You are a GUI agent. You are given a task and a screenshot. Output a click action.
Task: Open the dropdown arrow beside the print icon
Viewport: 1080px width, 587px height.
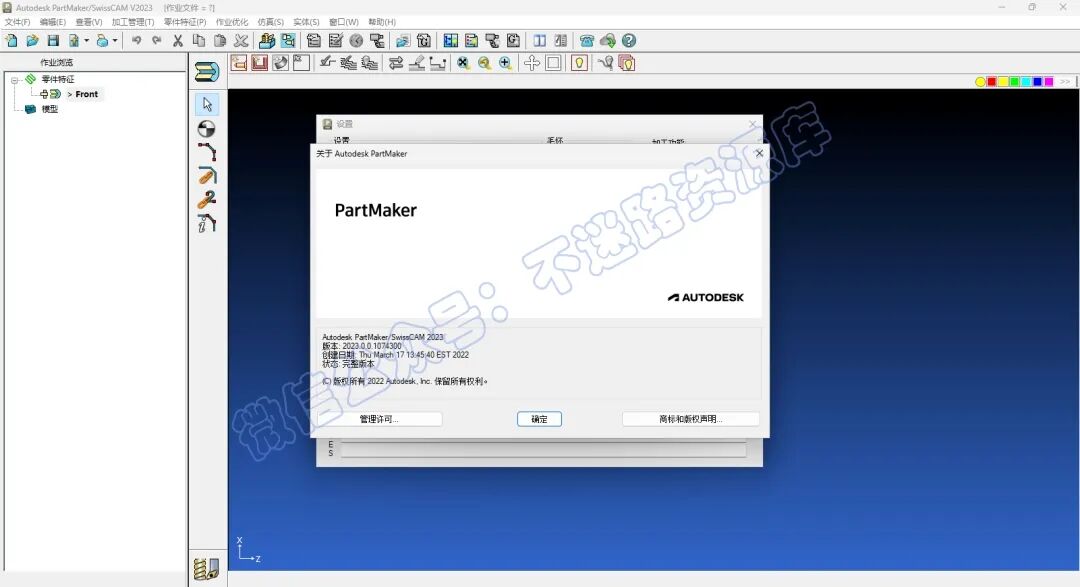tap(115, 41)
